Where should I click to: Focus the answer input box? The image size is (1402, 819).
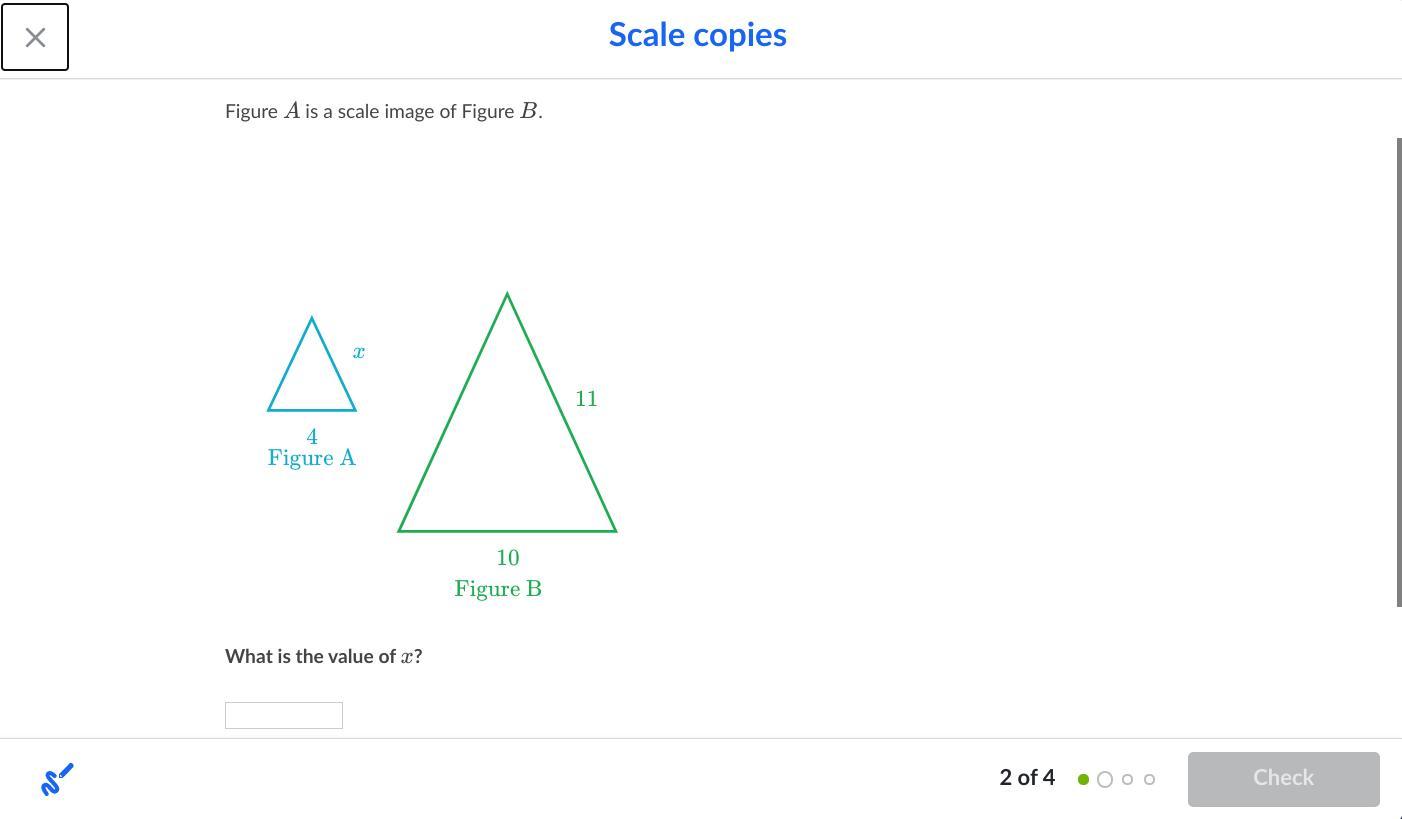284,715
